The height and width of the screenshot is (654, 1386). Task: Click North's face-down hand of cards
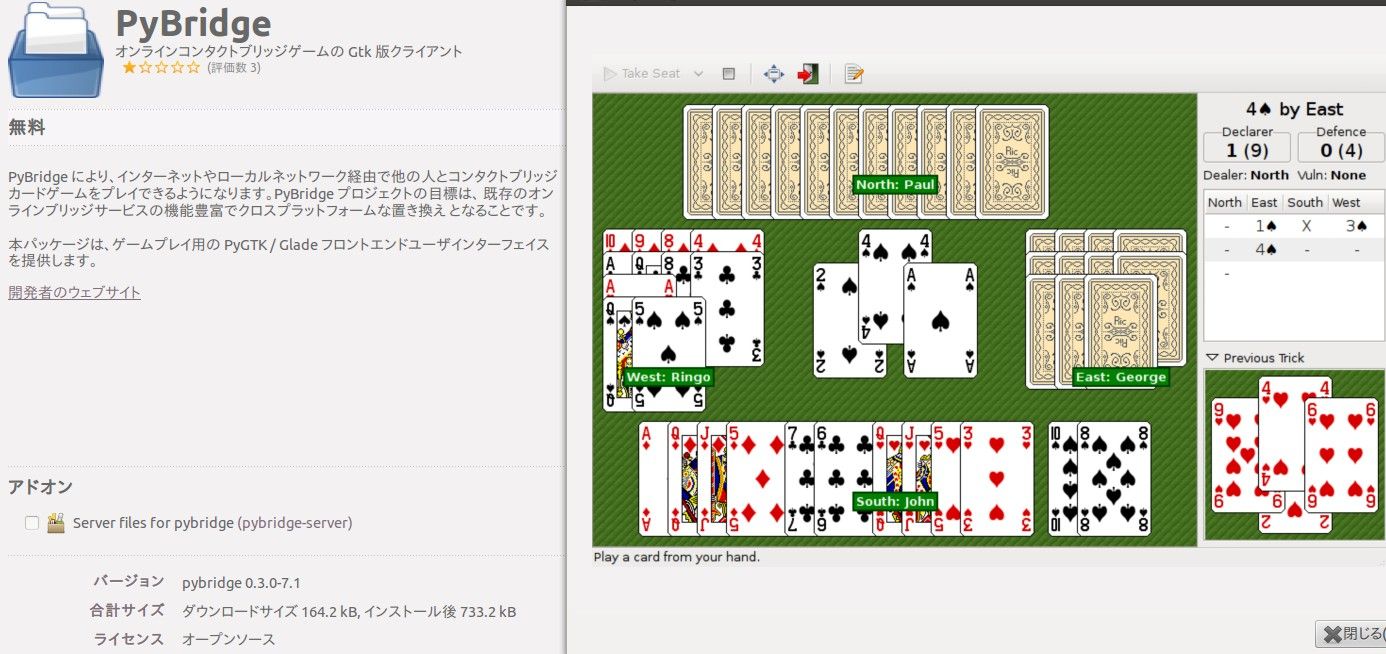pos(866,162)
